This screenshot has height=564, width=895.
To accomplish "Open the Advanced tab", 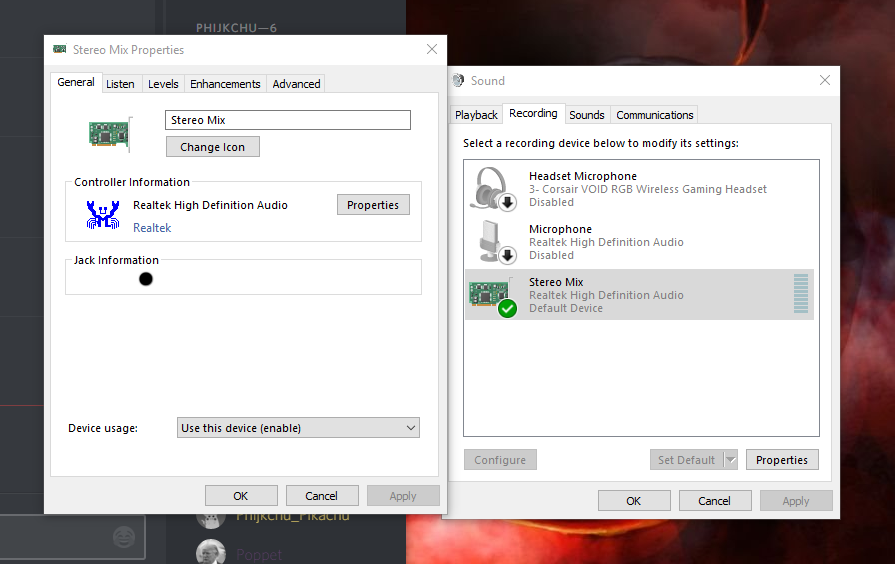I will coord(296,84).
